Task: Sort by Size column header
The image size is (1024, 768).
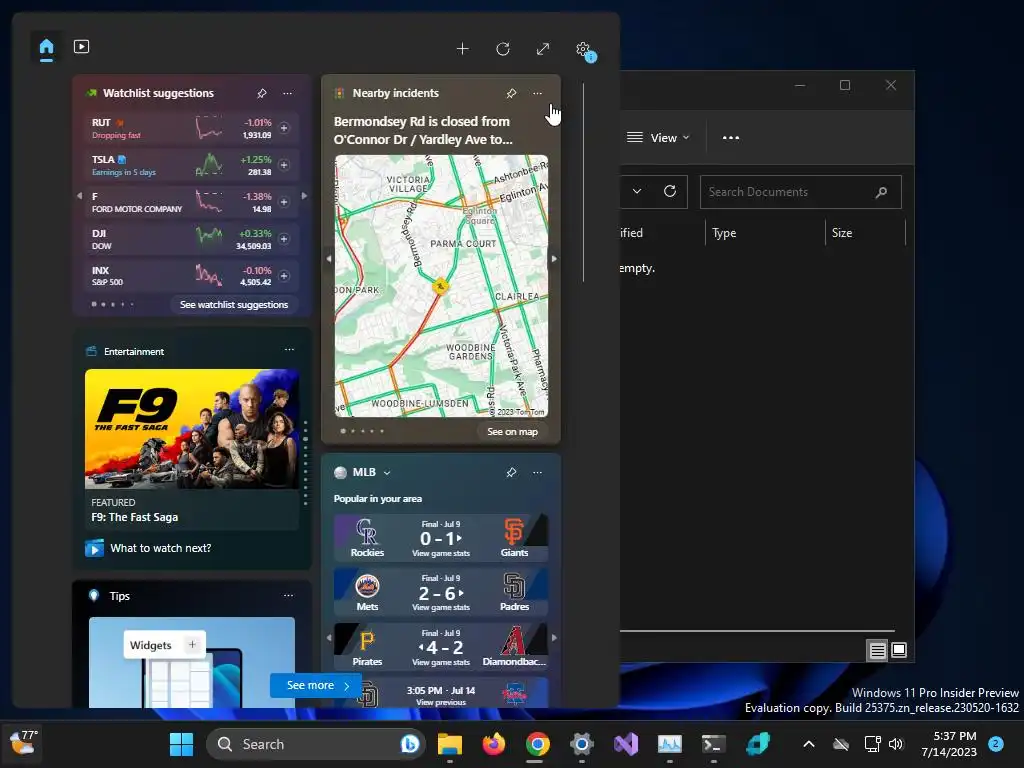Action: (x=866, y=233)
